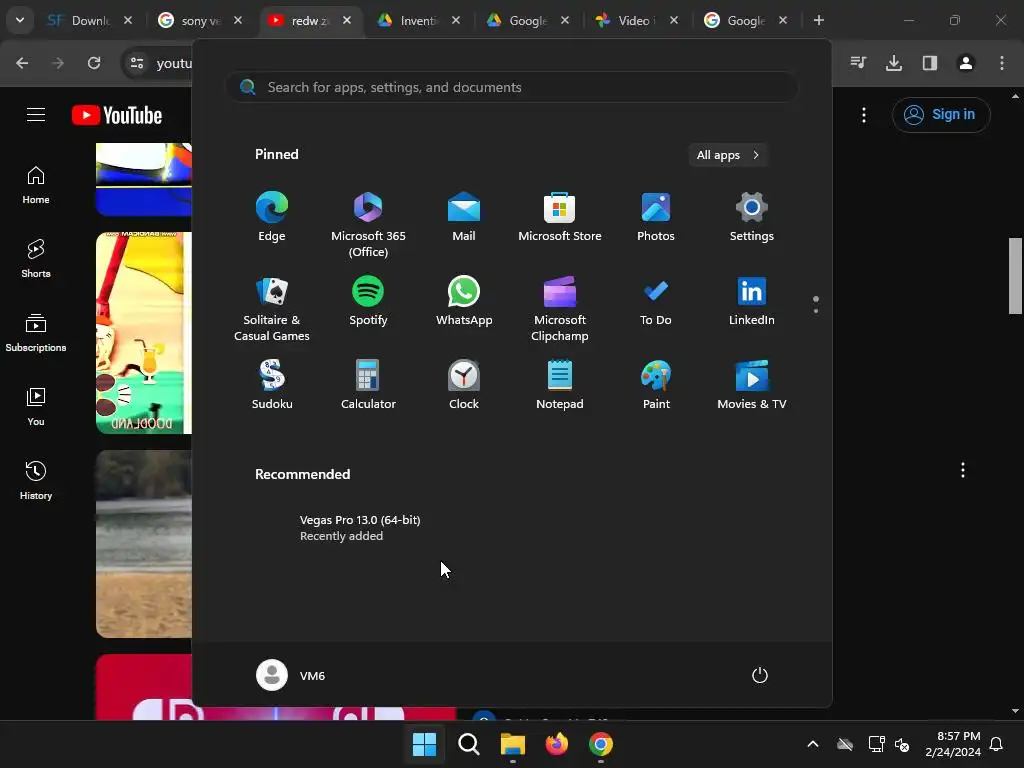Open the Mail app
Image resolution: width=1024 pixels, height=768 pixels.
pos(464,217)
